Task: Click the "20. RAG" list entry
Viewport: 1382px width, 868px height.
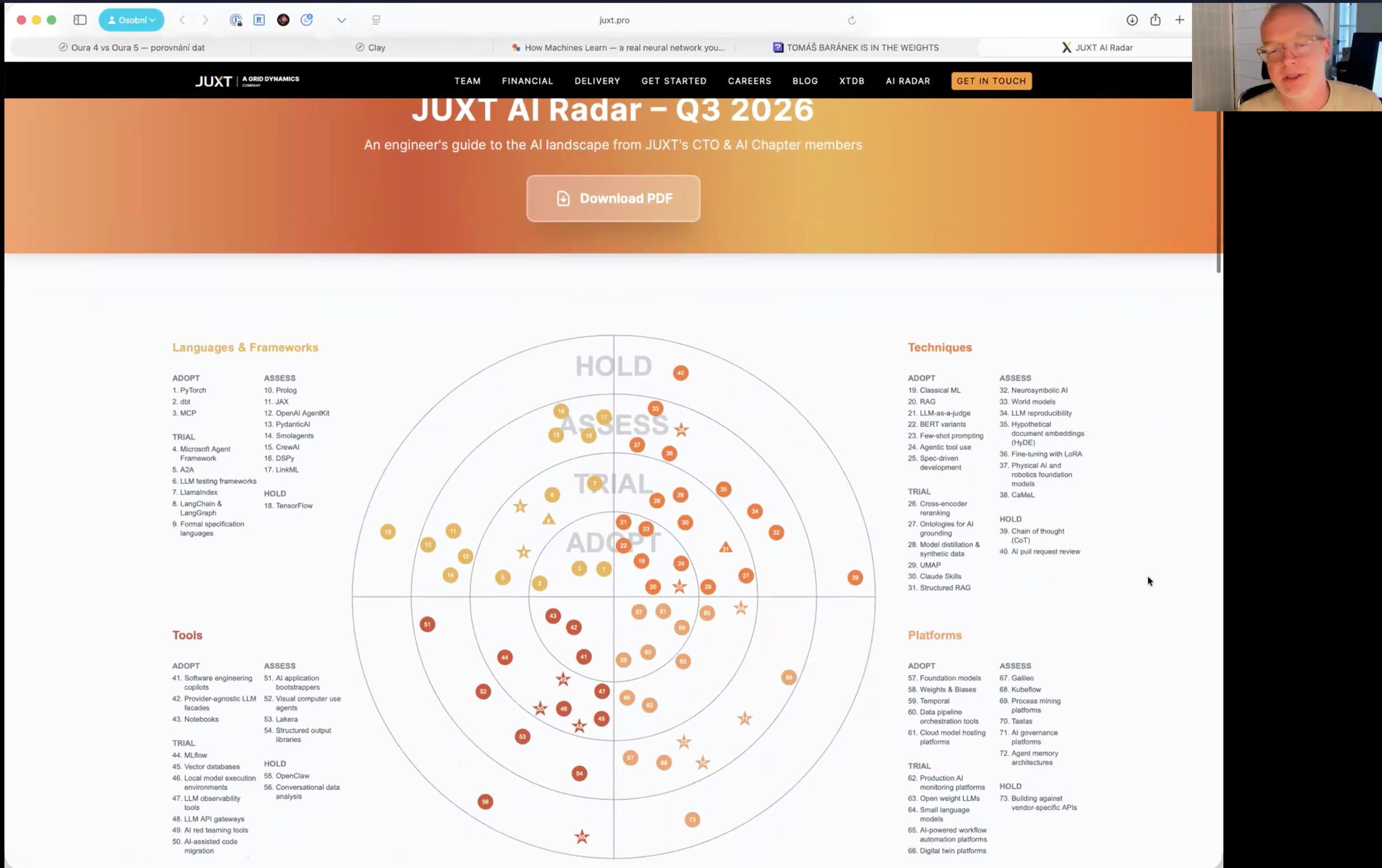Action: click(x=922, y=402)
